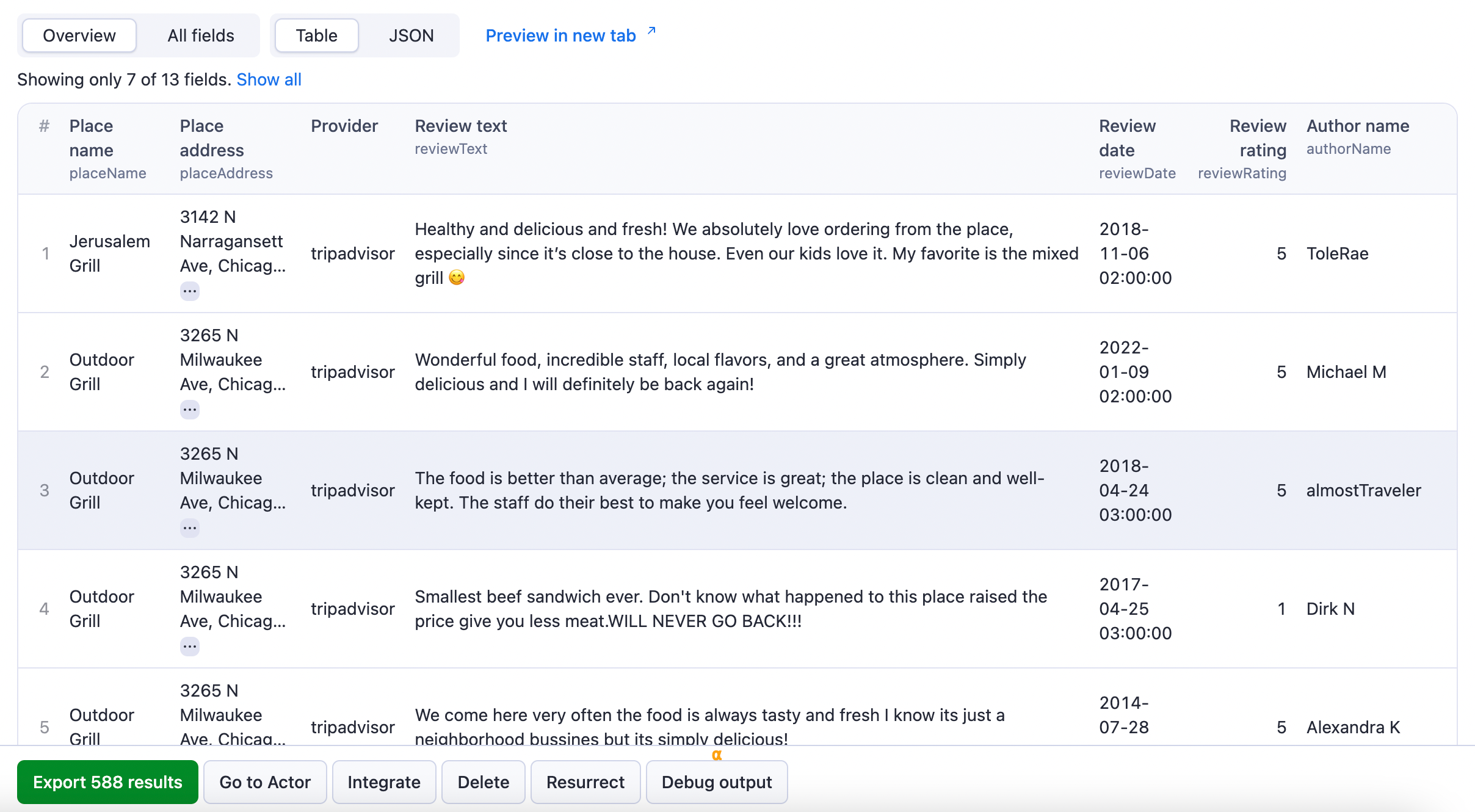Viewport: 1475px width, 812px height.
Task: Click the All fields tab
Action: (200, 35)
